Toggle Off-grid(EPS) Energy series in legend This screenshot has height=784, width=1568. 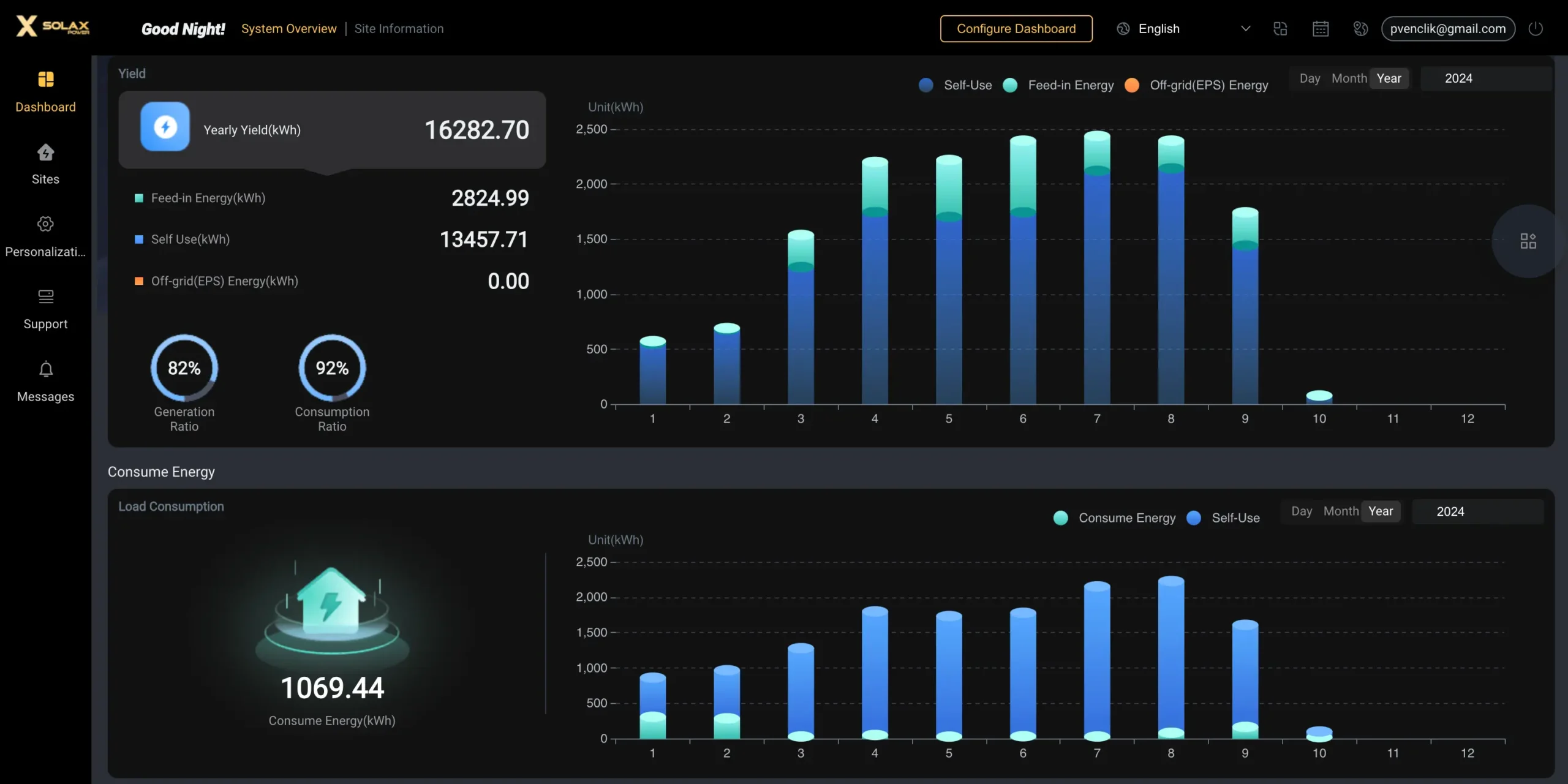coord(1196,85)
